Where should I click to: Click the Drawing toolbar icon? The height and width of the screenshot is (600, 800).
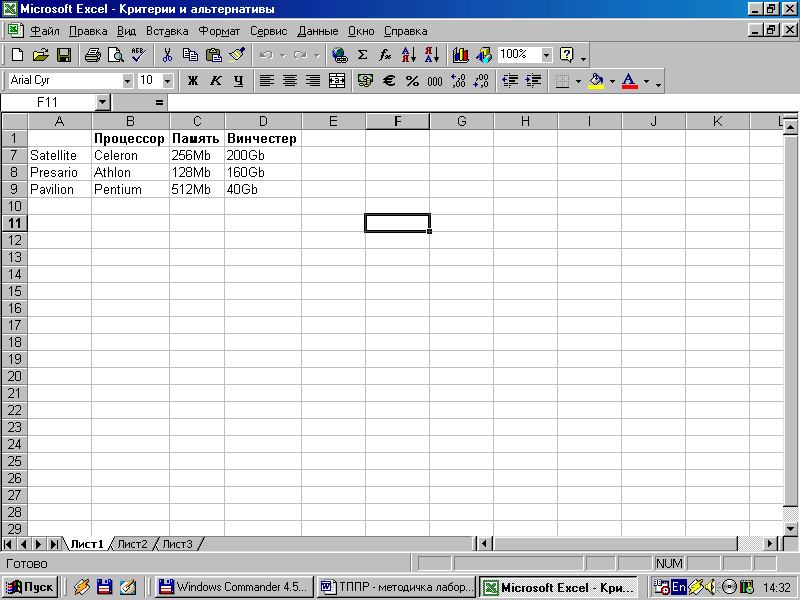tap(484, 55)
